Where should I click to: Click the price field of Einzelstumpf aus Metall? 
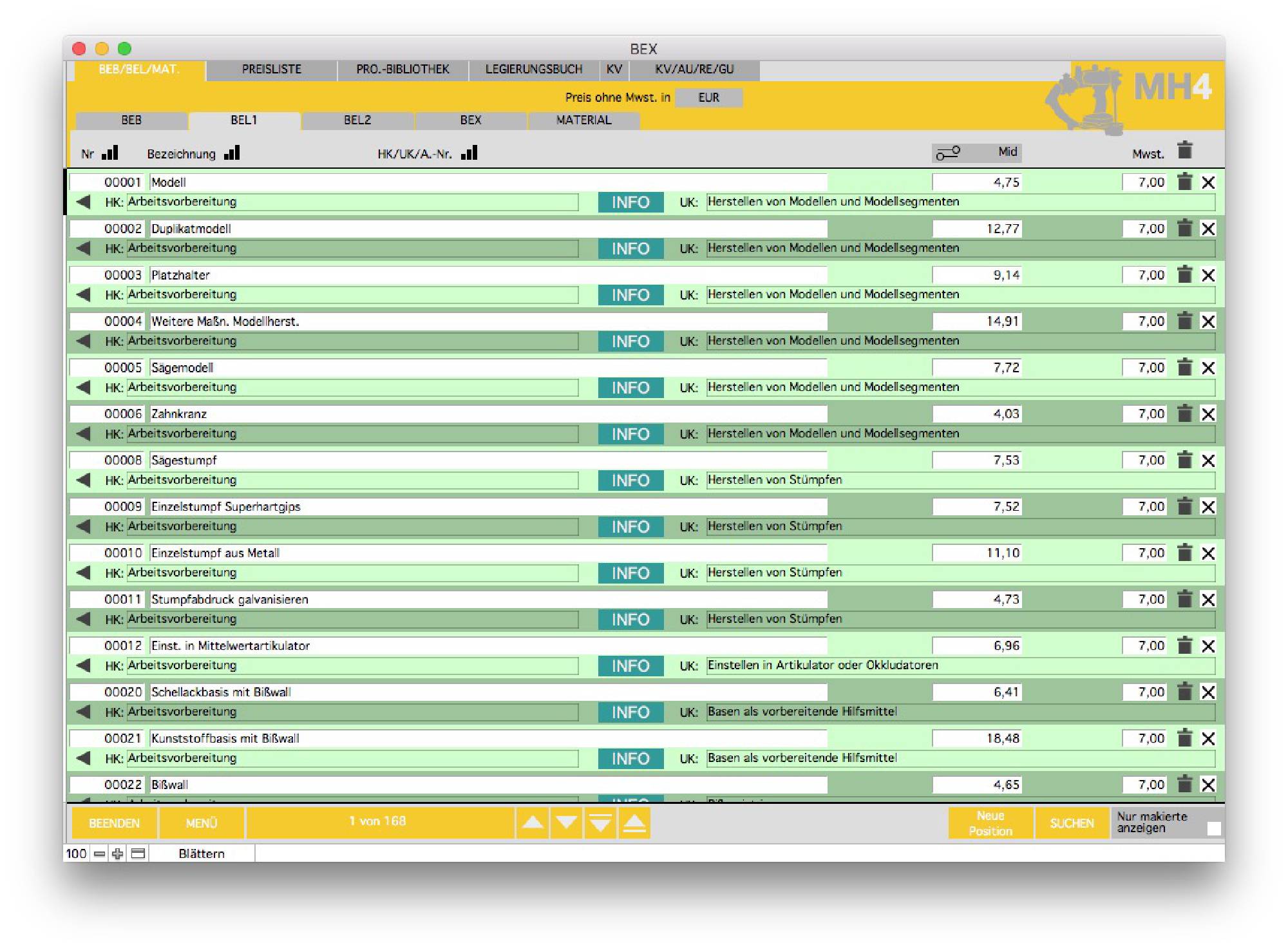(x=976, y=553)
